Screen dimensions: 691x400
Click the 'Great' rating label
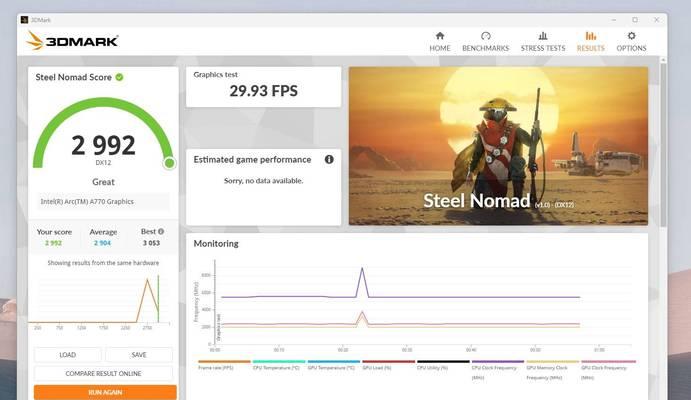[103, 182]
